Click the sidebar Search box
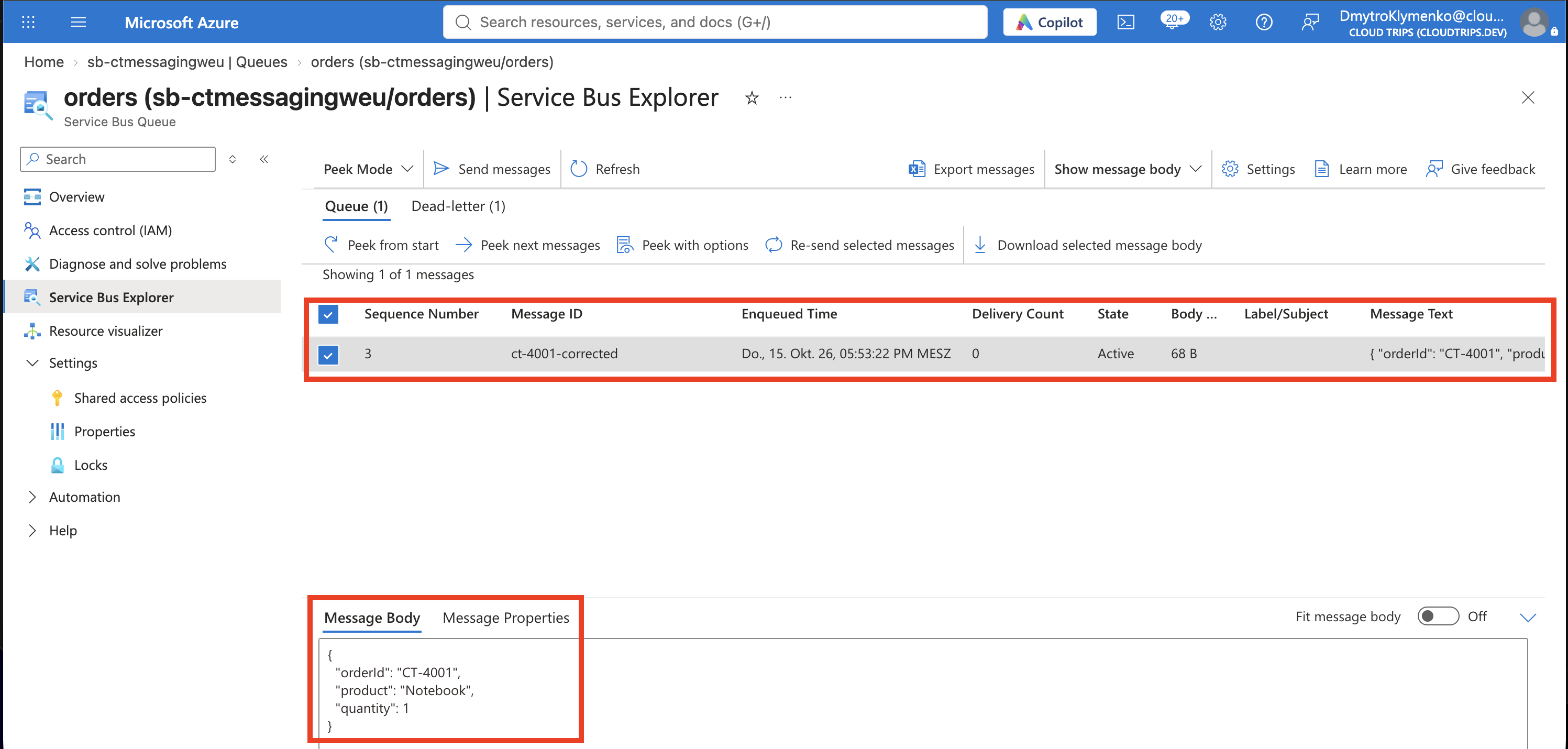1568x749 pixels. tap(118, 159)
